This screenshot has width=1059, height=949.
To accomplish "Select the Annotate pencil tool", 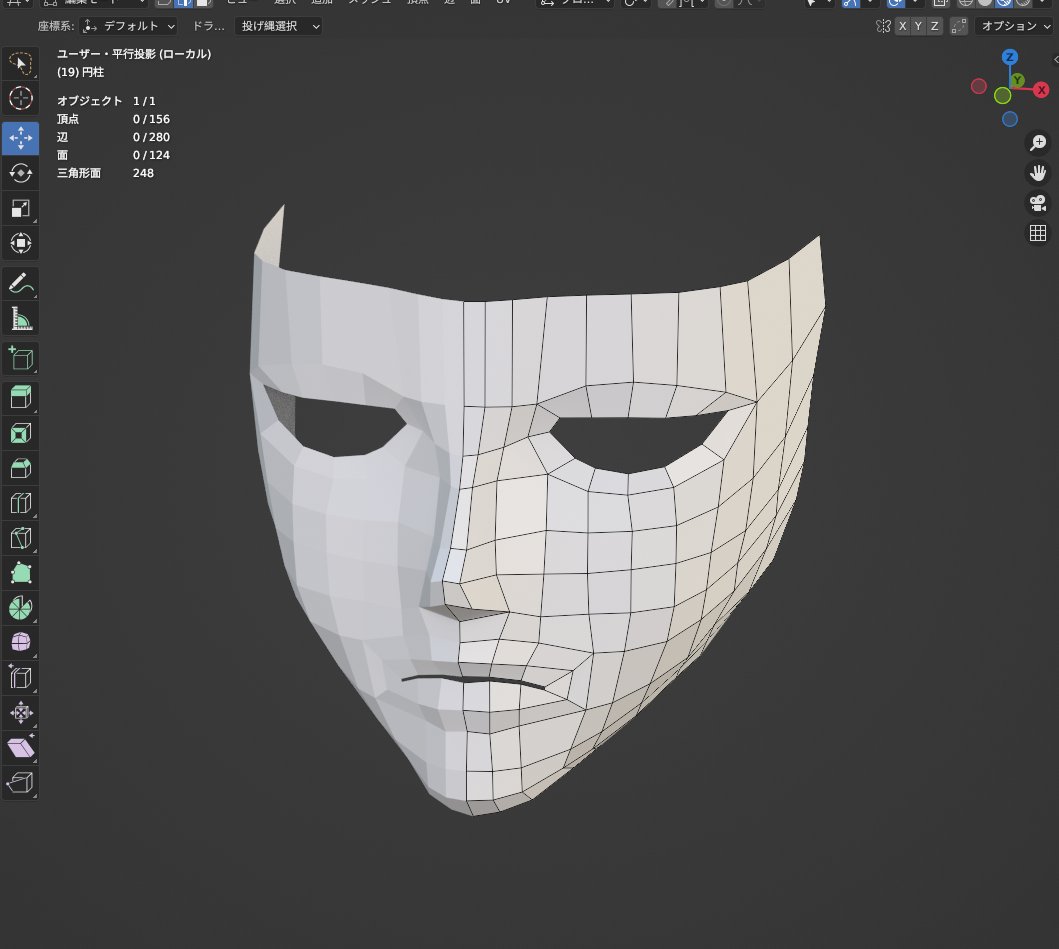I will (x=20, y=284).
